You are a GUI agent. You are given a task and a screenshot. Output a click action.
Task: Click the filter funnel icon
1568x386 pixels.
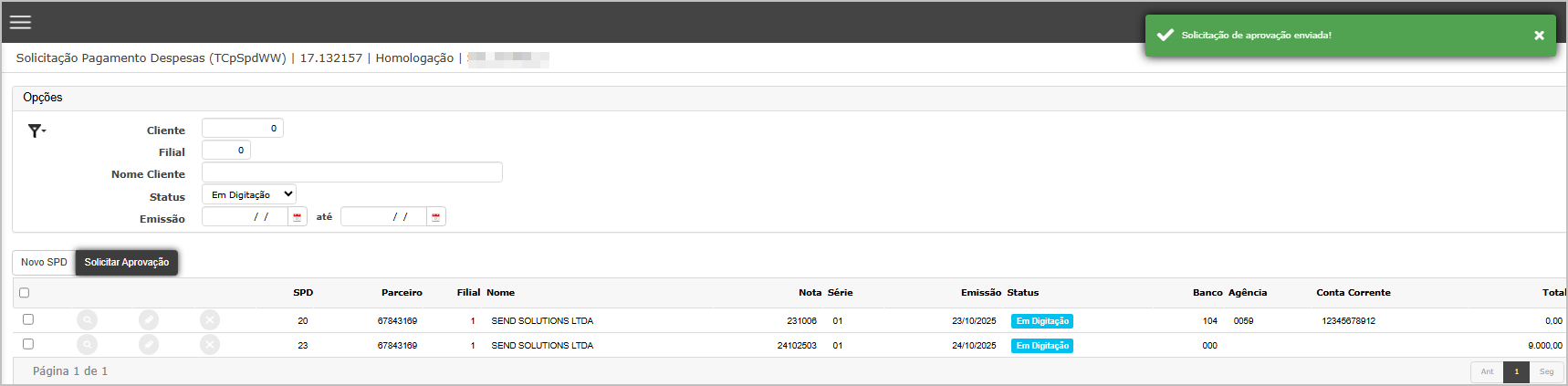pyautogui.click(x=36, y=131)
